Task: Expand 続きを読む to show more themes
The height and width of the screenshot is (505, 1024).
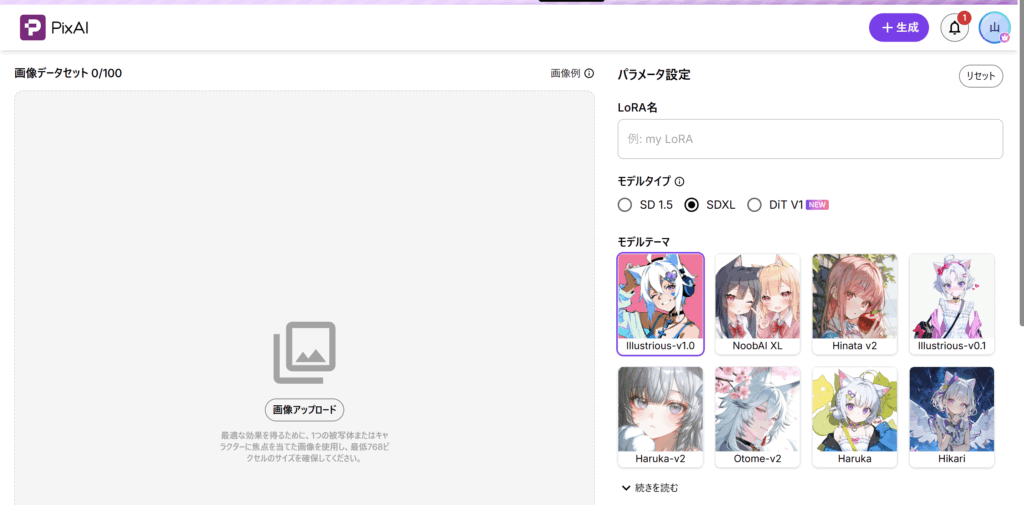Action: (650, 488)
